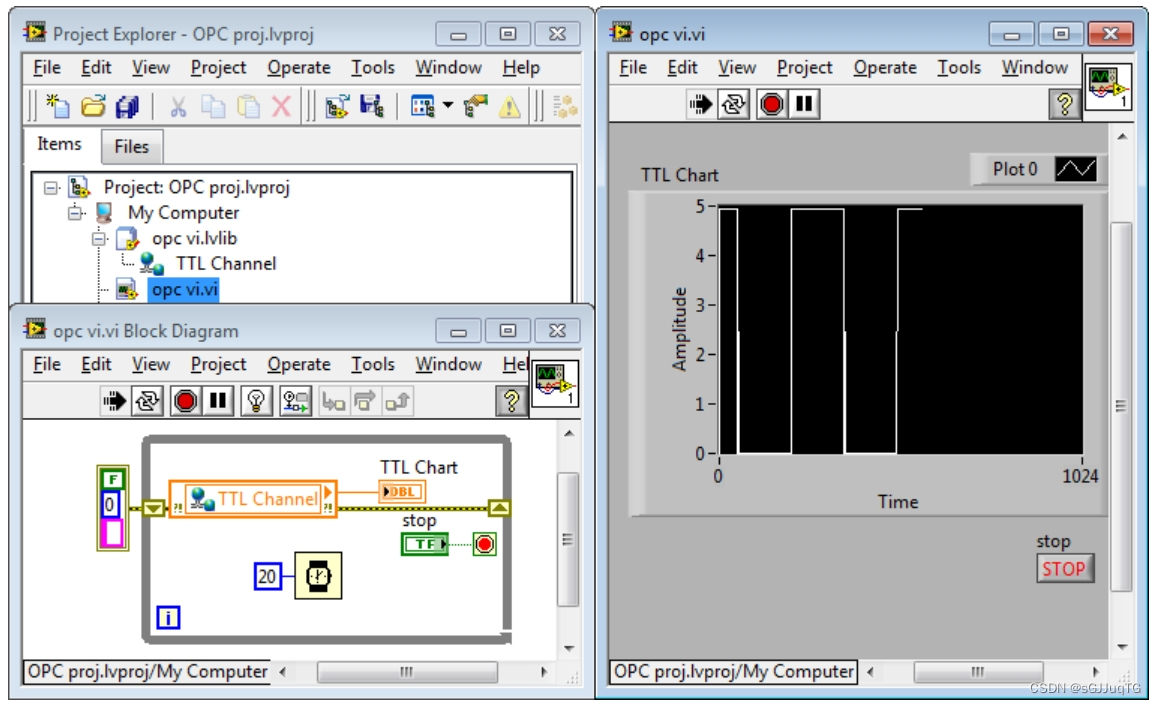Click stop boolean TF terminal in diagram
Image resolution: width=1156 pixels, height=705 pixels.
point(425,544)
